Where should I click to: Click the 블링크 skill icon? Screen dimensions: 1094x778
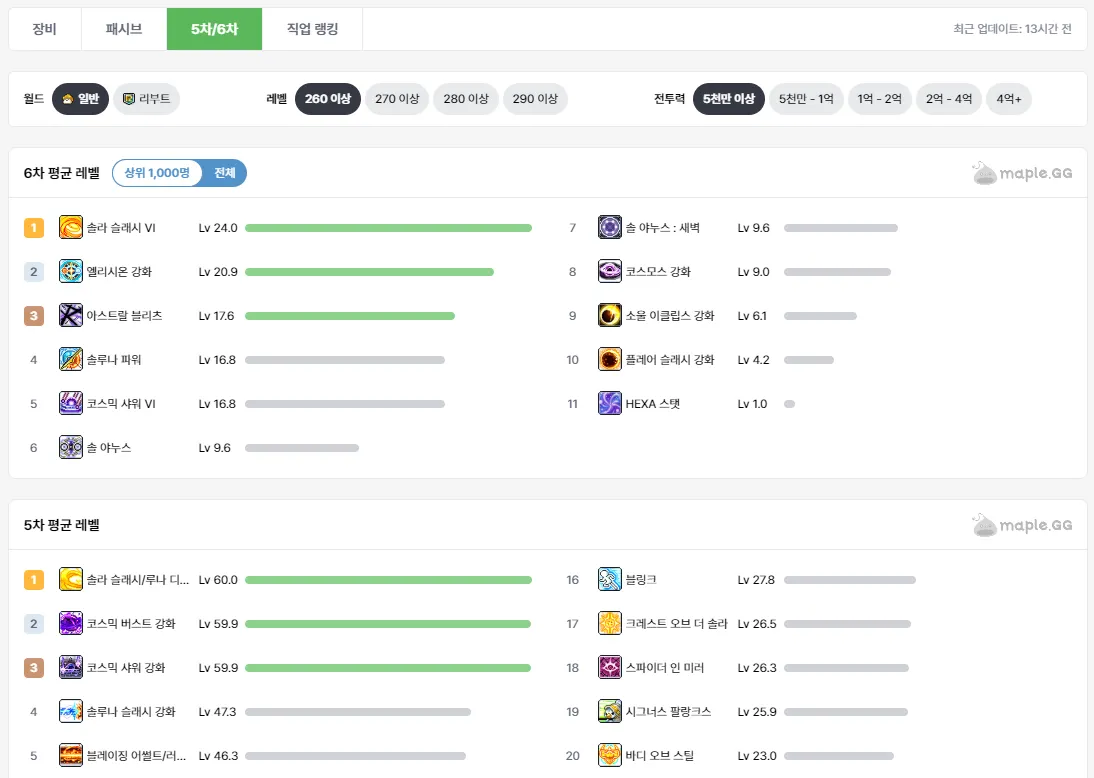click(x=610, y=579)
